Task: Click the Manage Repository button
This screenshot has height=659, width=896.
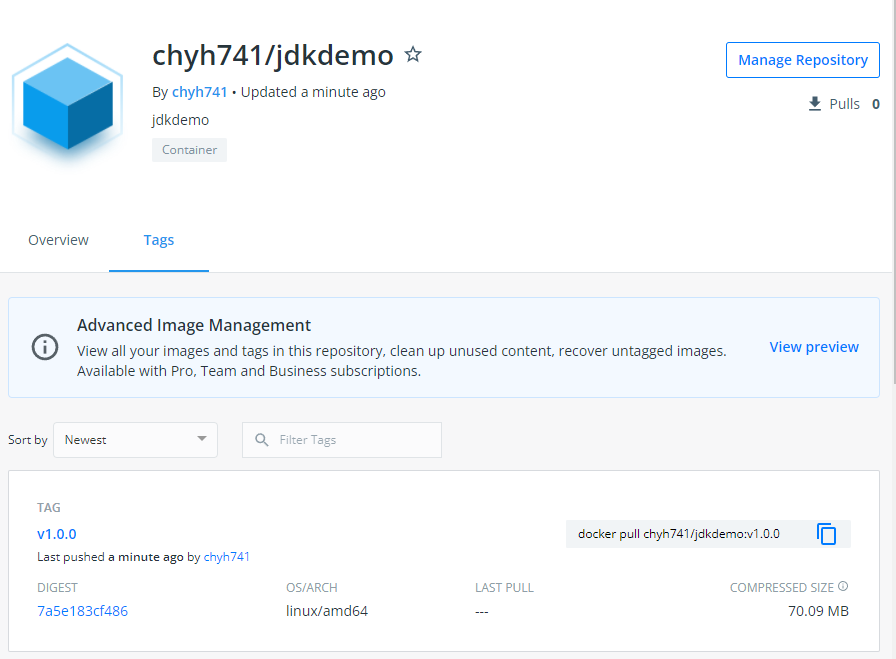Action: pos(802,60)
